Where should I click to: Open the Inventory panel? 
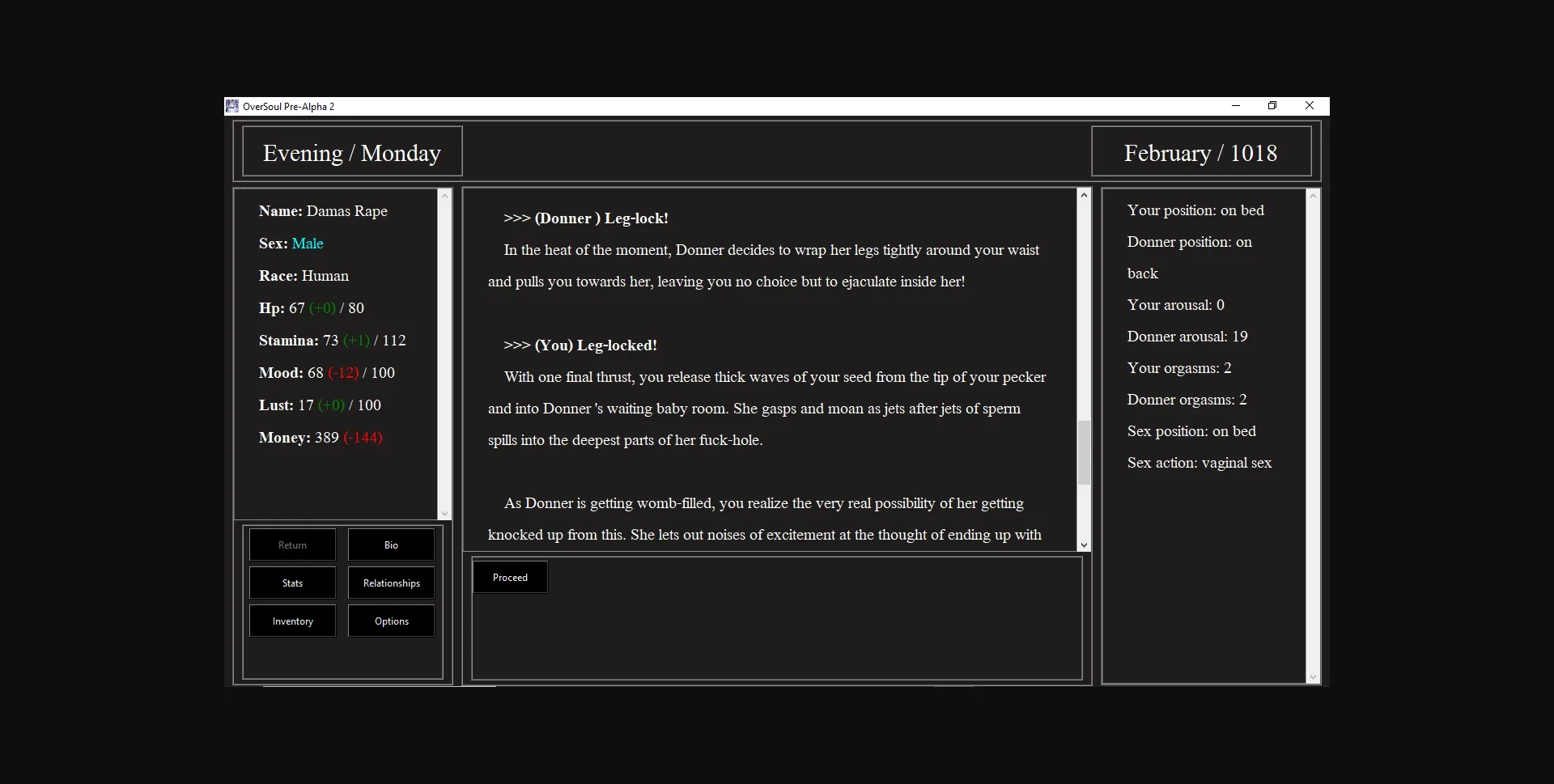click(292, 621)
